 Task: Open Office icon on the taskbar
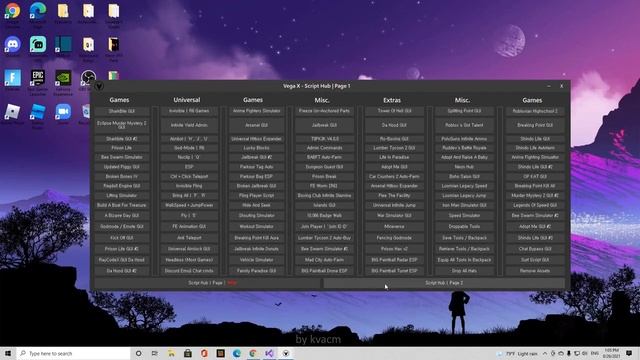(x=204, y=353)
